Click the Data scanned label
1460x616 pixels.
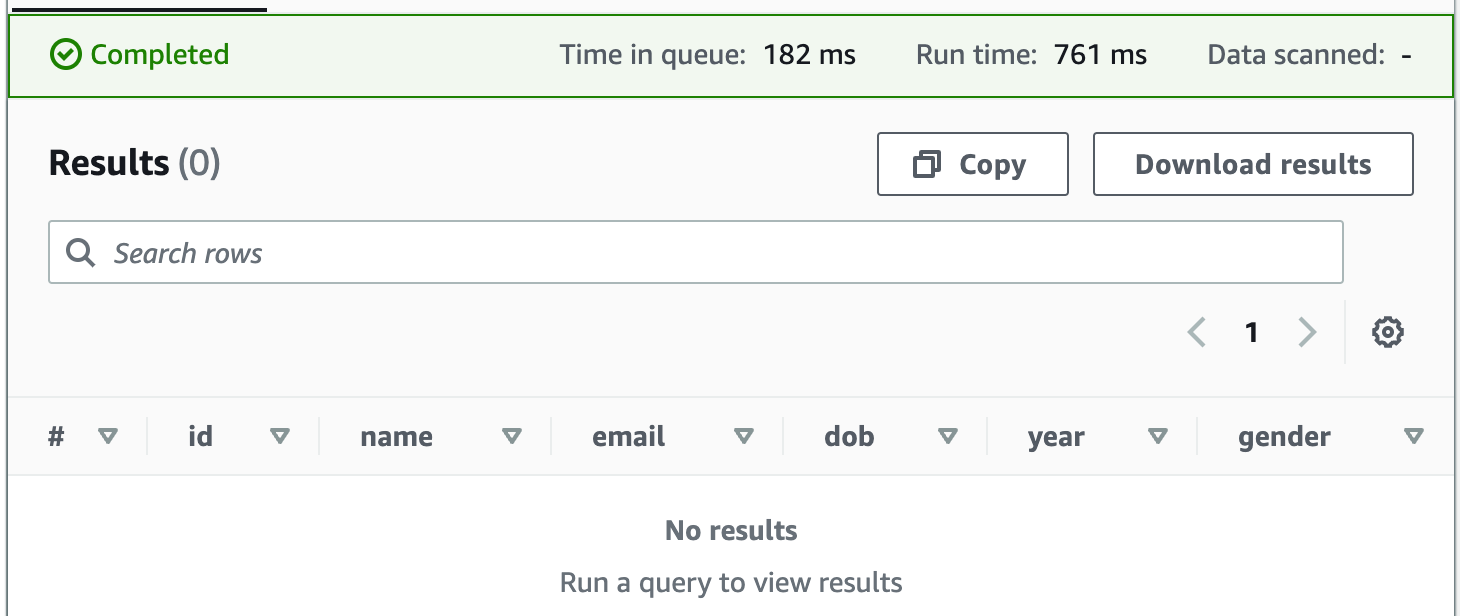click(1296, 55)
